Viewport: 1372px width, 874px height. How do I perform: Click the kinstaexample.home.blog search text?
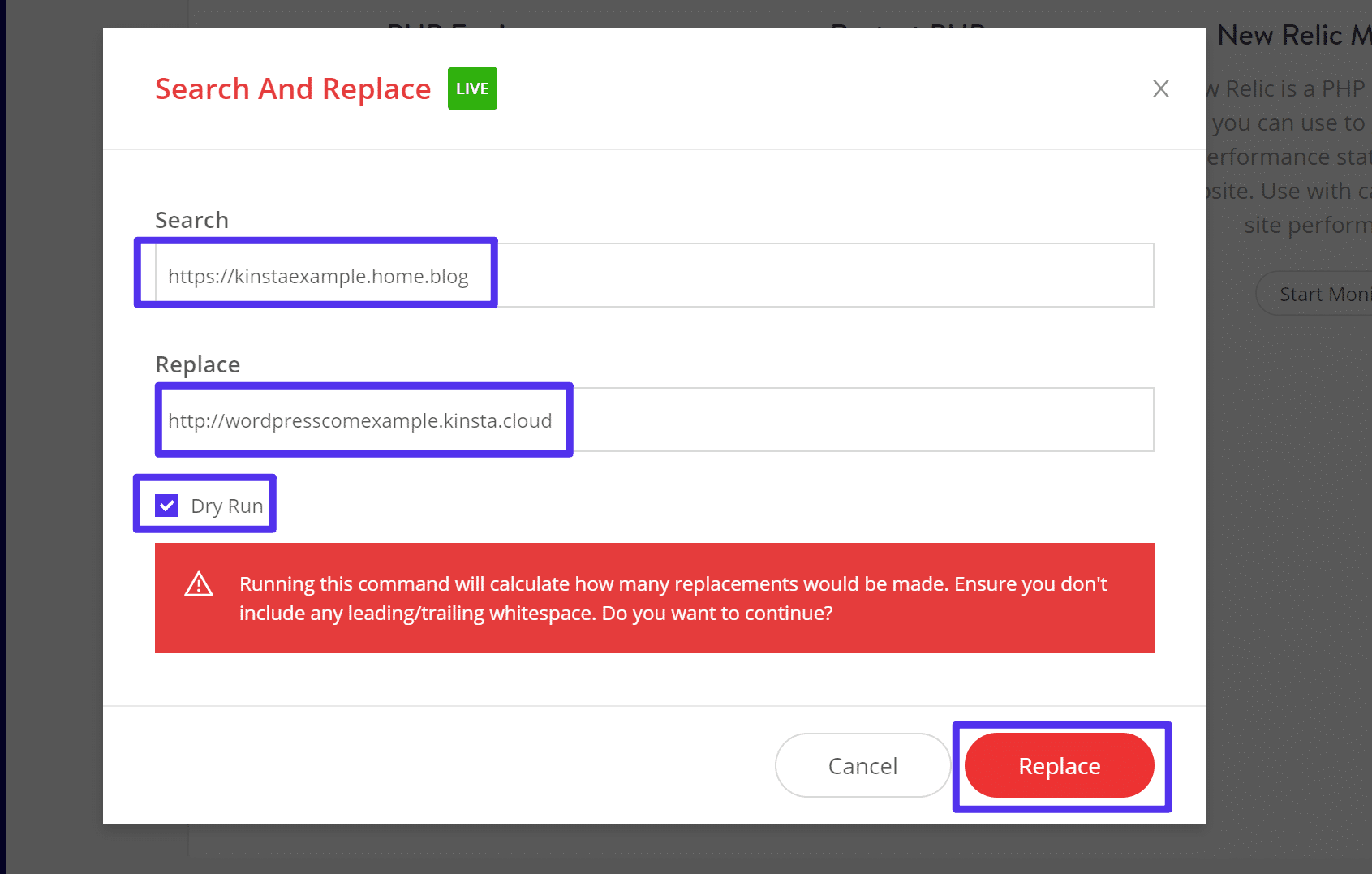point(318,276)
